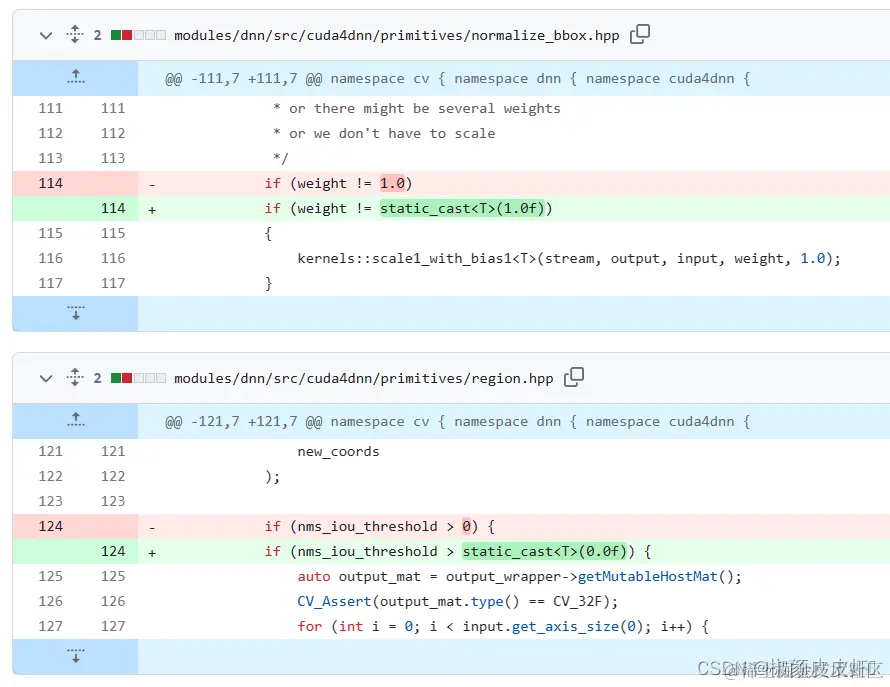Select removed line 114 number
890x687 pixels.
51,183
